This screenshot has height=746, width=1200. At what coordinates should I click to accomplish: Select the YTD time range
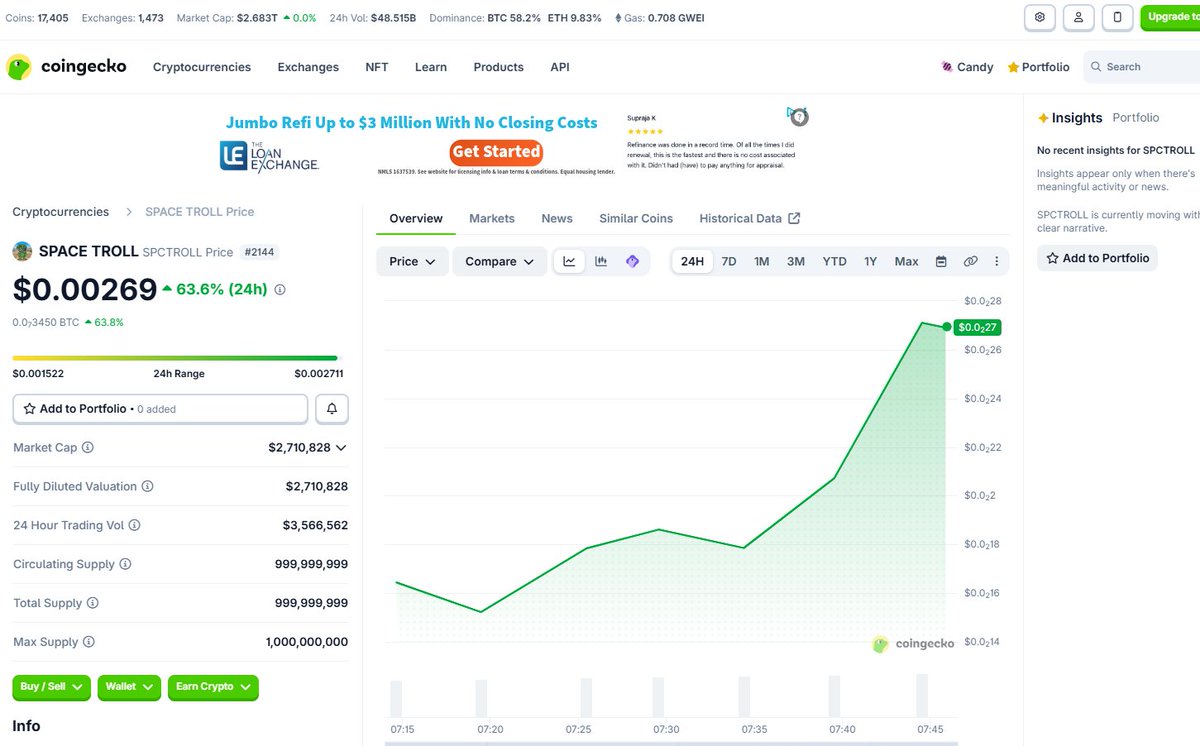click(x=834, y=261)
